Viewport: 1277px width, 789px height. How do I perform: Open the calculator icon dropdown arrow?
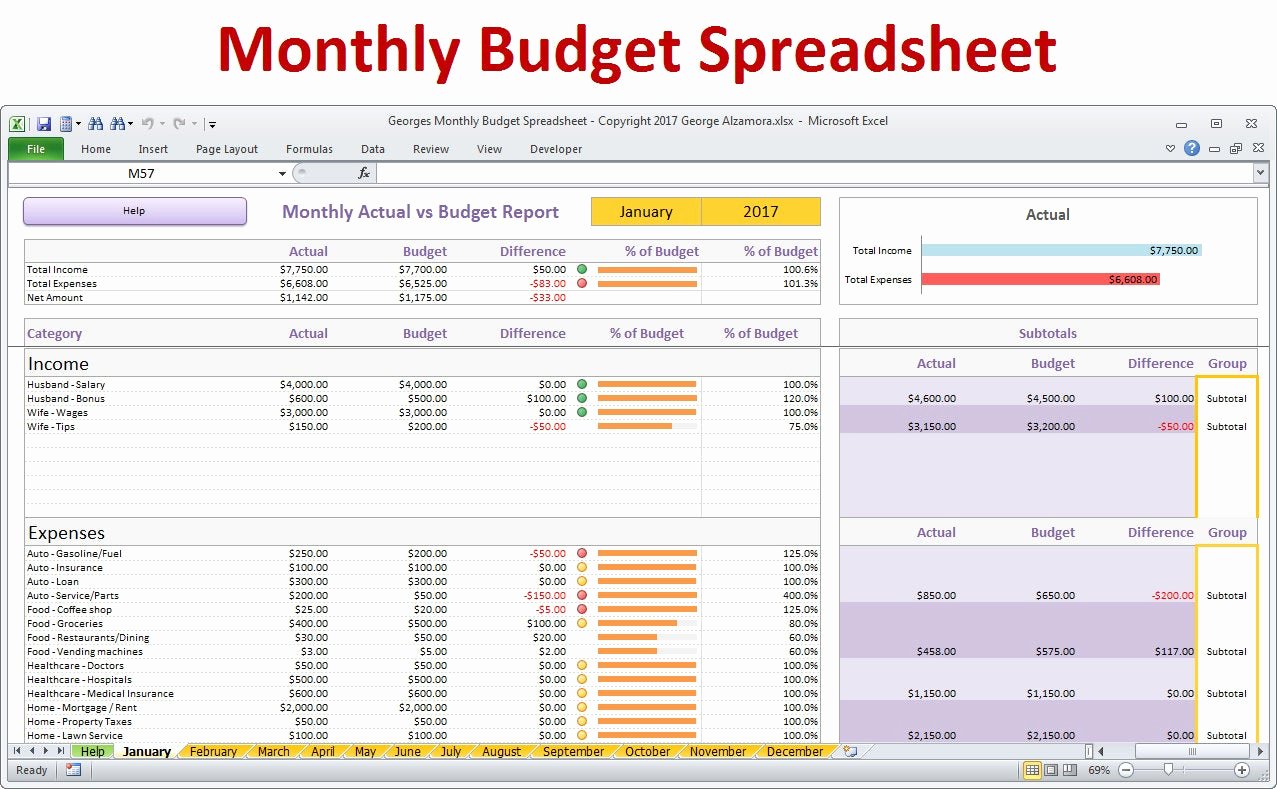pos(79,125)
